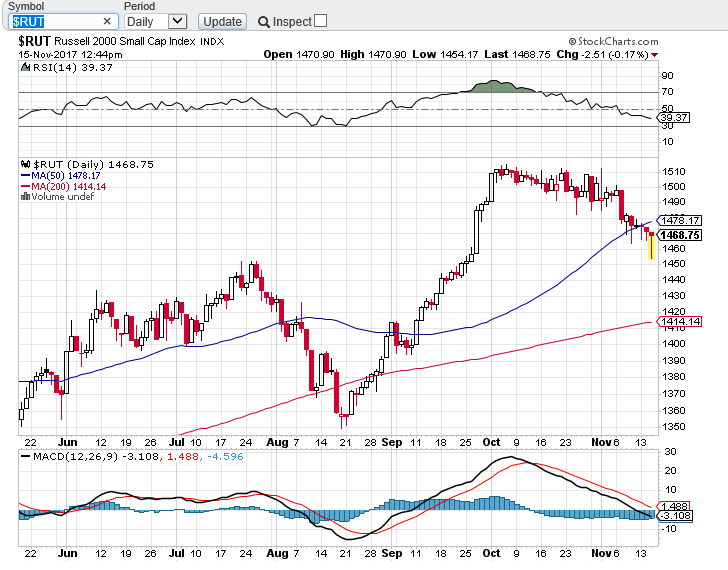
Task: Click the RSI 70 level axis label
Action: tap(668, 92)
